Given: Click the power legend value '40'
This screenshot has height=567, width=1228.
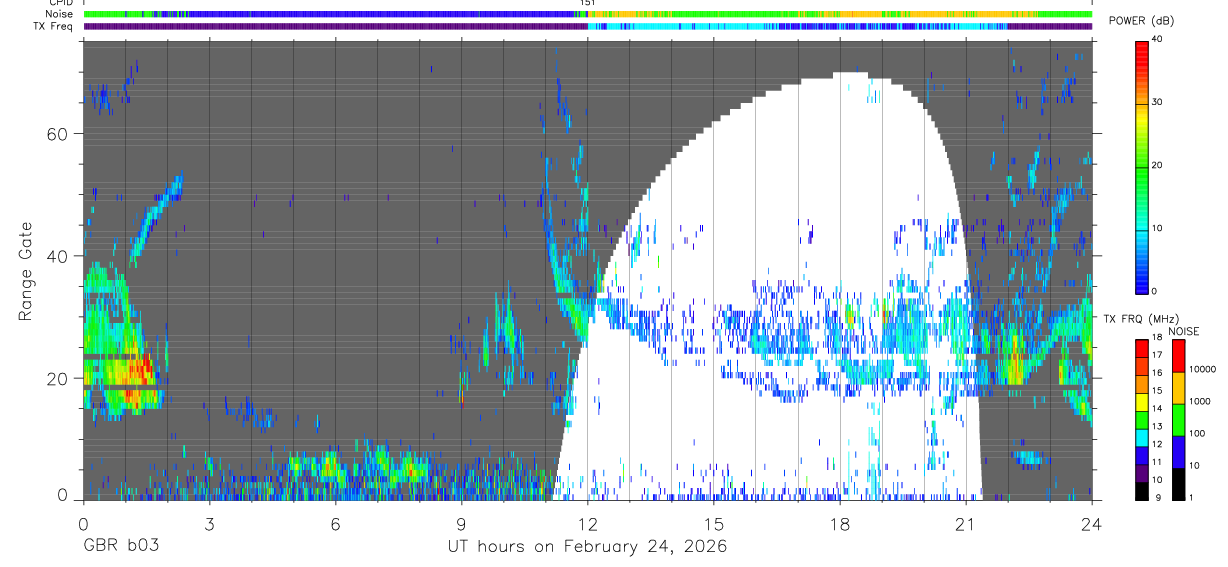Looking at the screenshot, I should click(1159, 39).
